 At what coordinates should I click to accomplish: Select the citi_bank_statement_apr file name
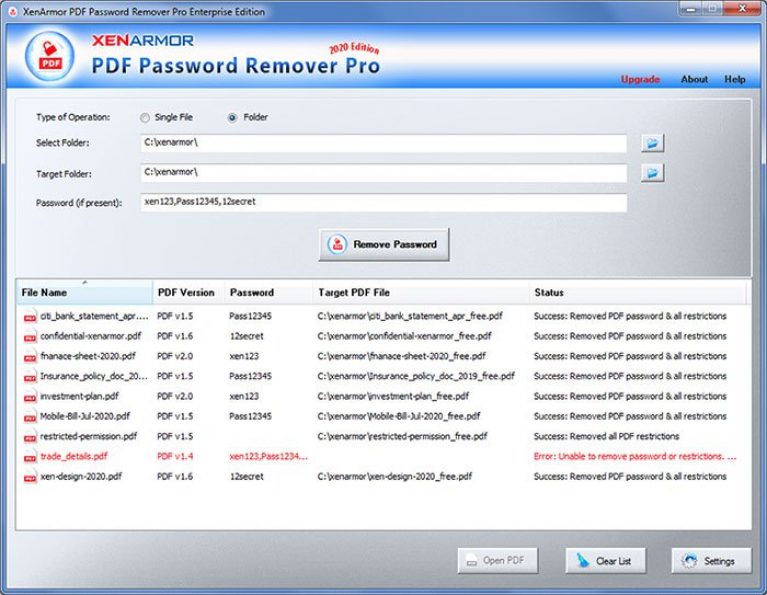[94, 316]
